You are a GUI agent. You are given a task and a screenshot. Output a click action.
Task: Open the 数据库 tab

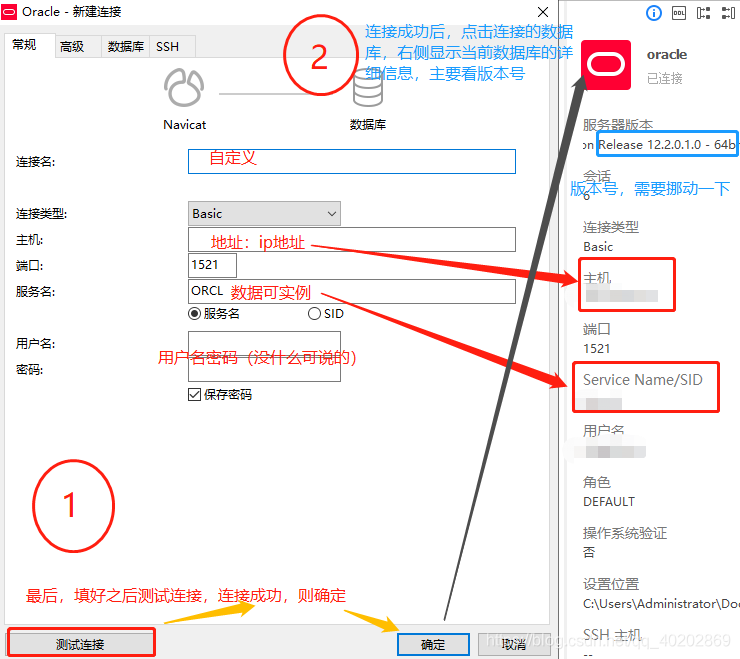click(x=126, y=47)
